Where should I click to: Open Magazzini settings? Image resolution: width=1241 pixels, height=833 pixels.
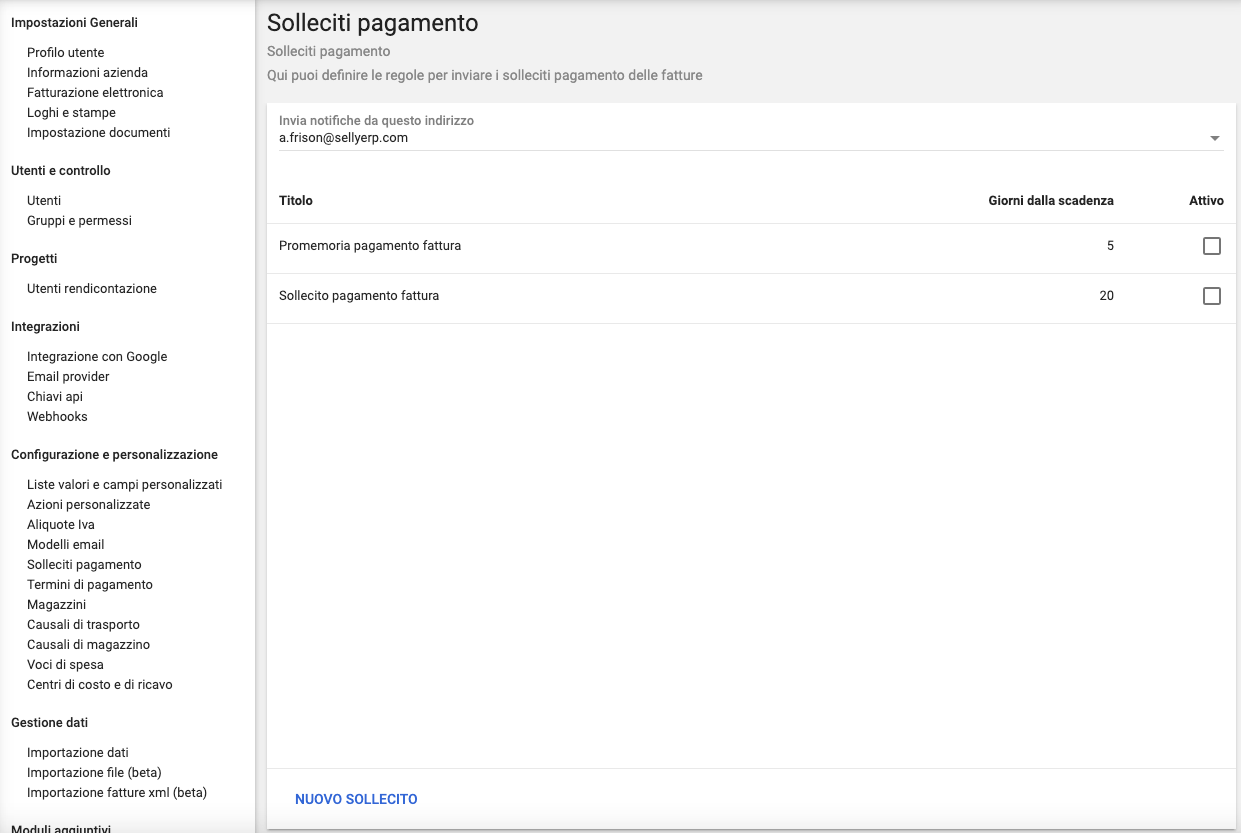pyautogui.click(x=56, y=604)
